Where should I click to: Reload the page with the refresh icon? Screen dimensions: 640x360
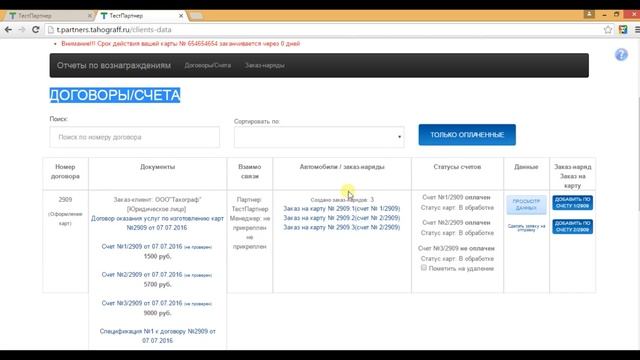(x=36, y=30)
